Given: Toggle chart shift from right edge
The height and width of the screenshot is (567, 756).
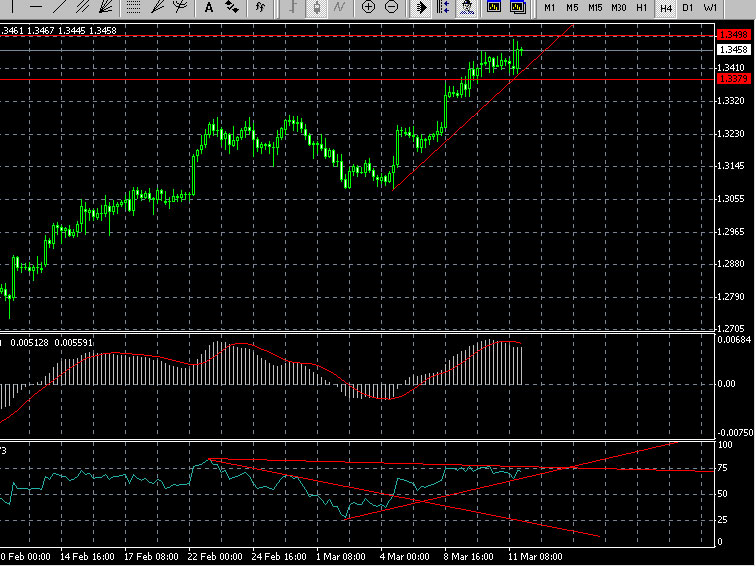Looking at the screenshot, I should (444, 7).
